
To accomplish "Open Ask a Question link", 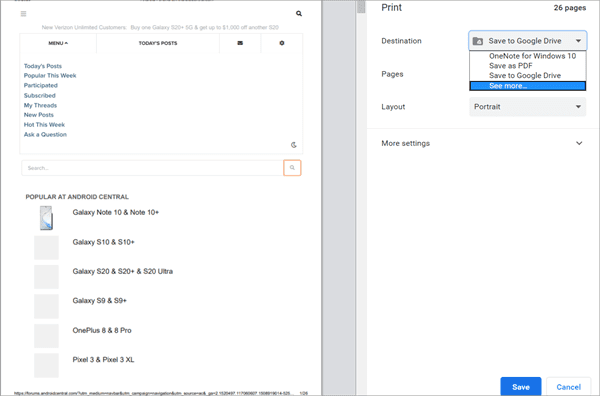I will pyautogui.click(x=45, y=135).
